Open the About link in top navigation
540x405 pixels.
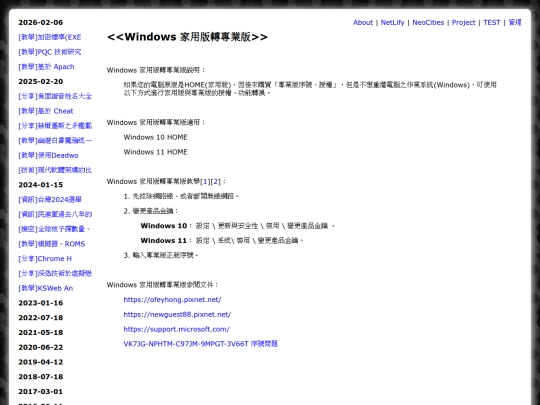(363, 22)
